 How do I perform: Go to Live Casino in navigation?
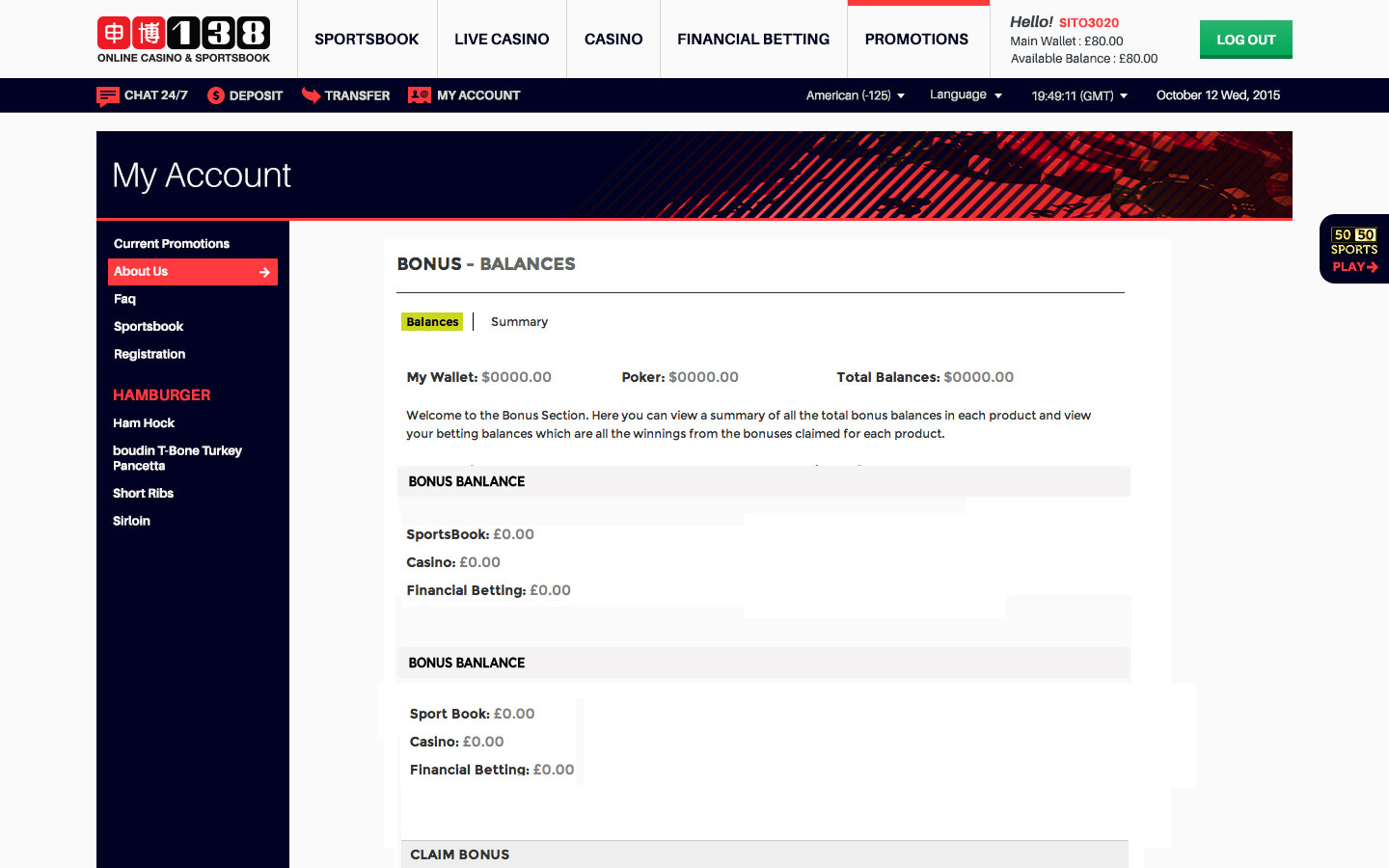point(502,40)
